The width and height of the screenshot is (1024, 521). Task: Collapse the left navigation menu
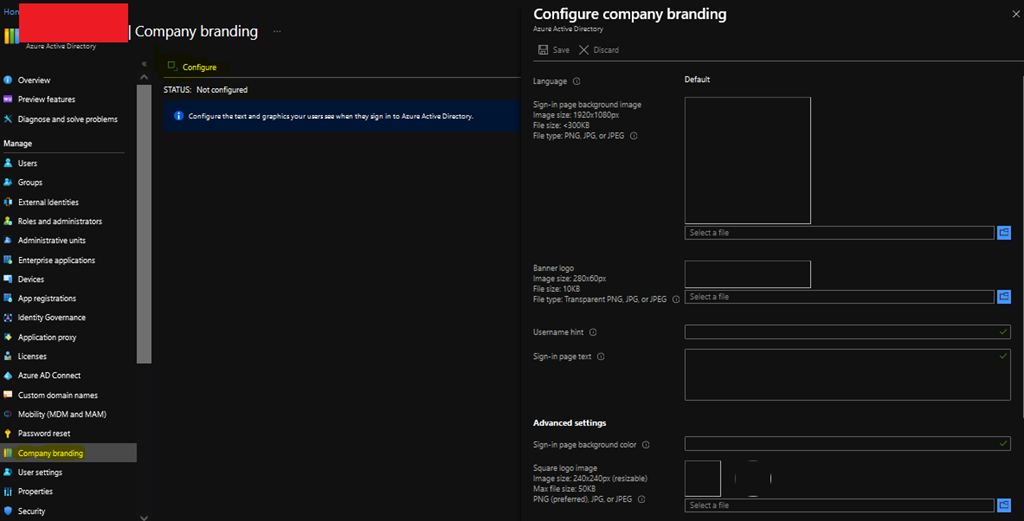tap(143, 63)
